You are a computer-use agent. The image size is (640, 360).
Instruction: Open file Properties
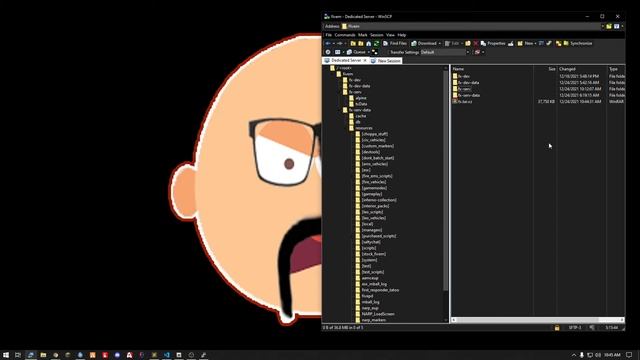click(493, 43)
